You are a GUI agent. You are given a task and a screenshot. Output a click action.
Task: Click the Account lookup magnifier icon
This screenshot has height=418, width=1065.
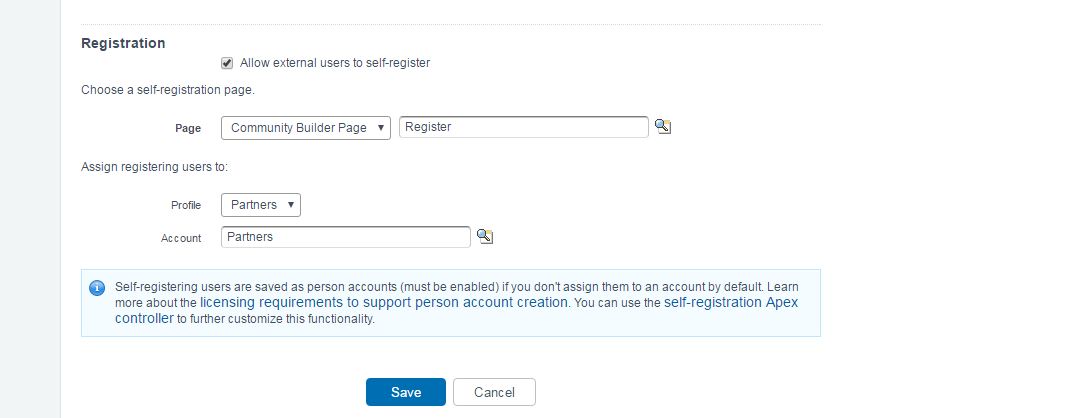pyautogui.click(x=485, y=236)
